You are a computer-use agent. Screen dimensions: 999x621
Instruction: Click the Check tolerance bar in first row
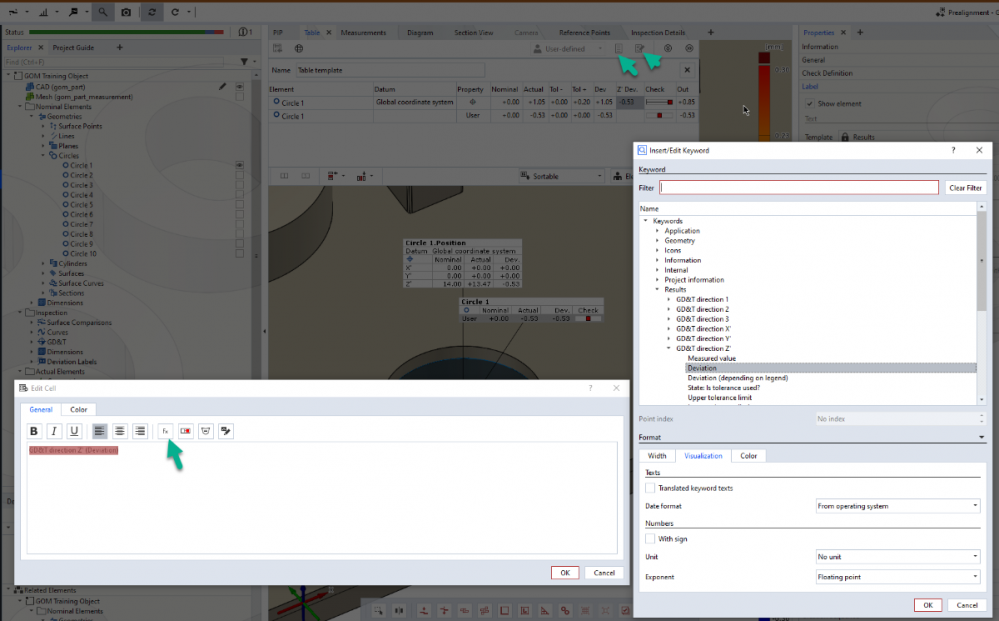point(659,102)
